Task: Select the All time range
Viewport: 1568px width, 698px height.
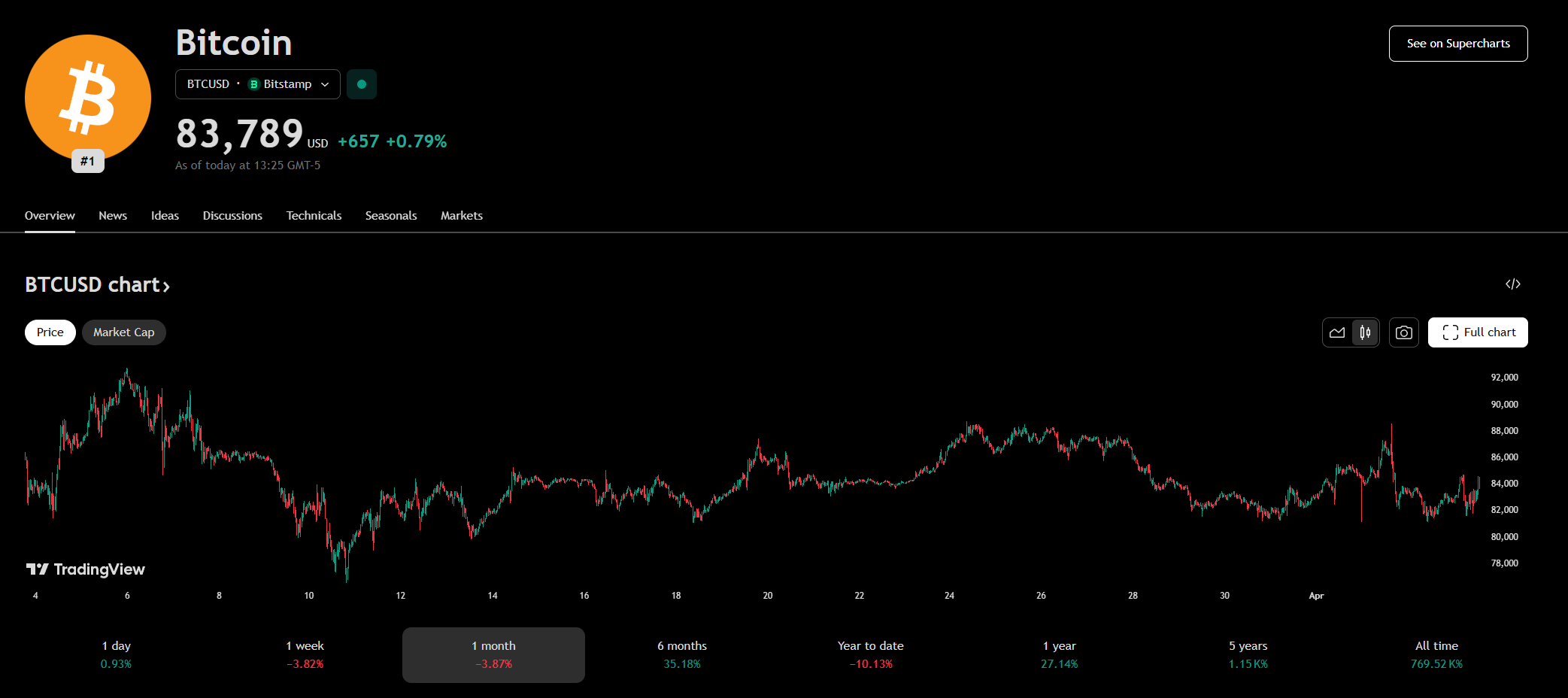Action: [1437, 655]
